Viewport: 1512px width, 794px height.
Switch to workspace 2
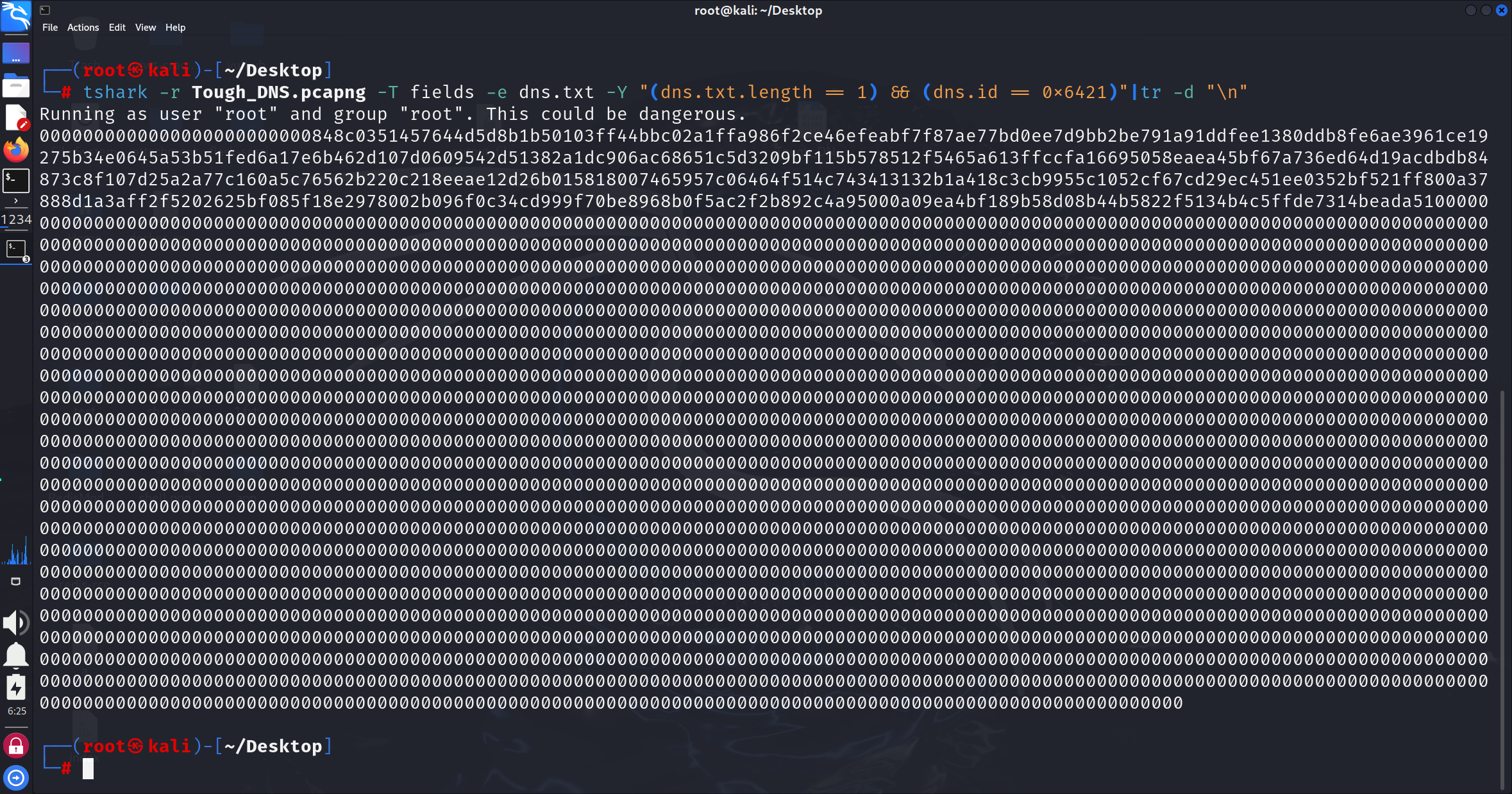[x=12, y=219]
